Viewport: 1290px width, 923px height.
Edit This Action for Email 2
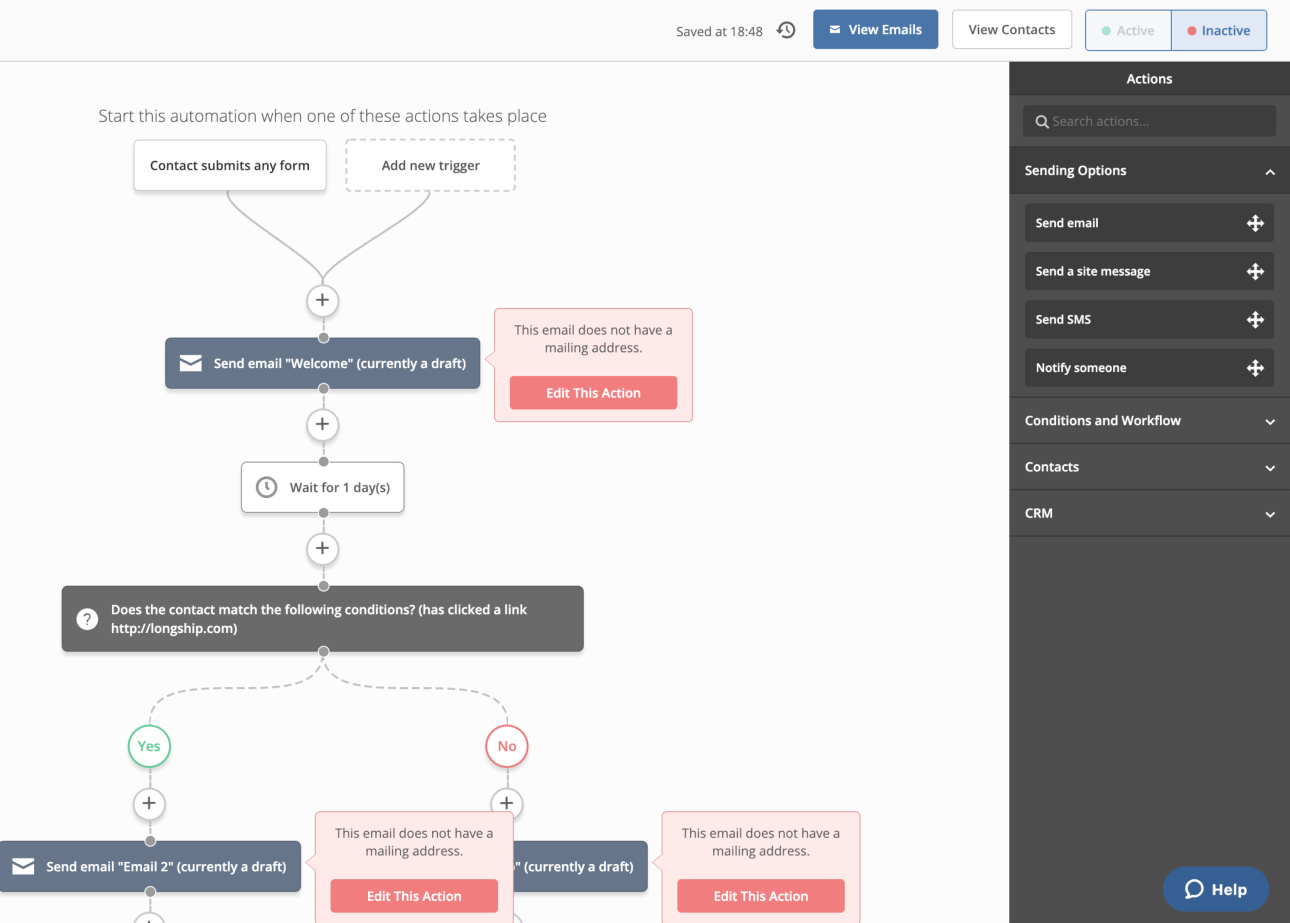click(414, 896)
